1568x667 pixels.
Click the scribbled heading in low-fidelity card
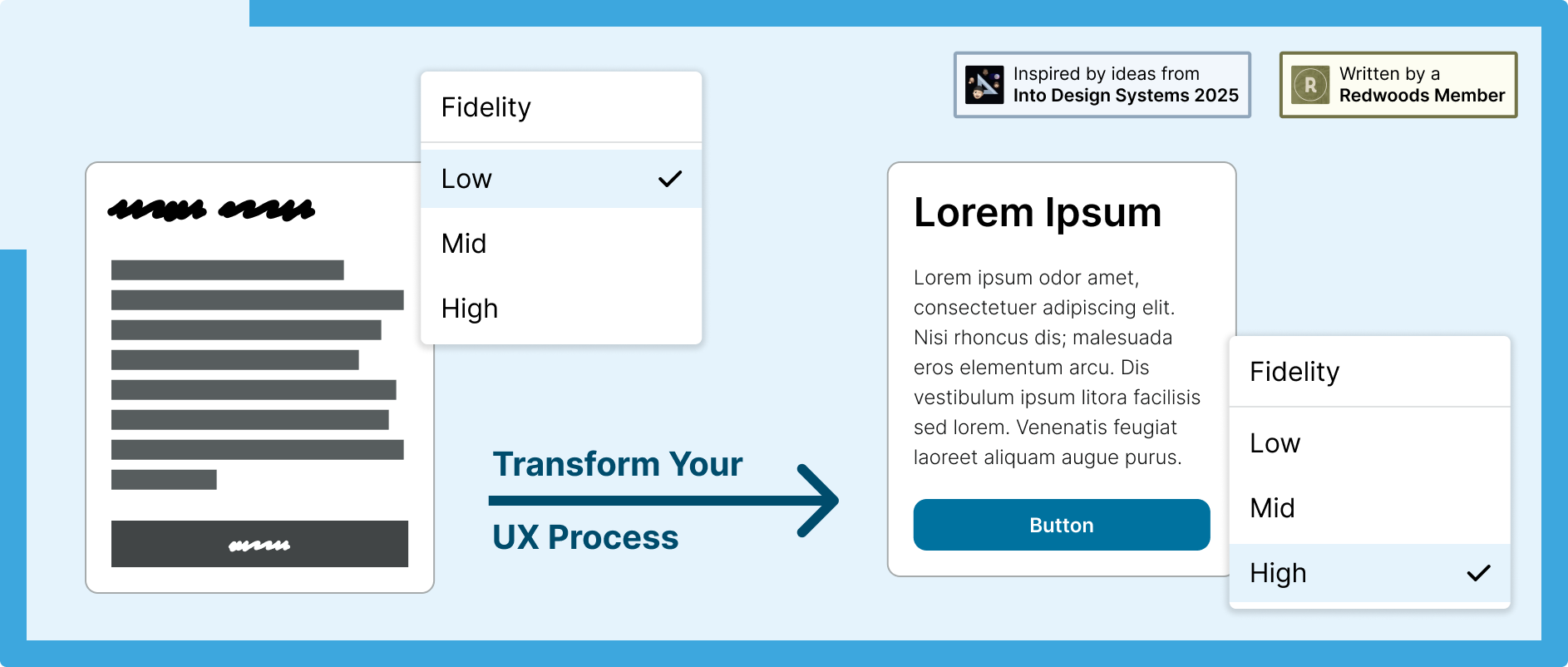211,209
